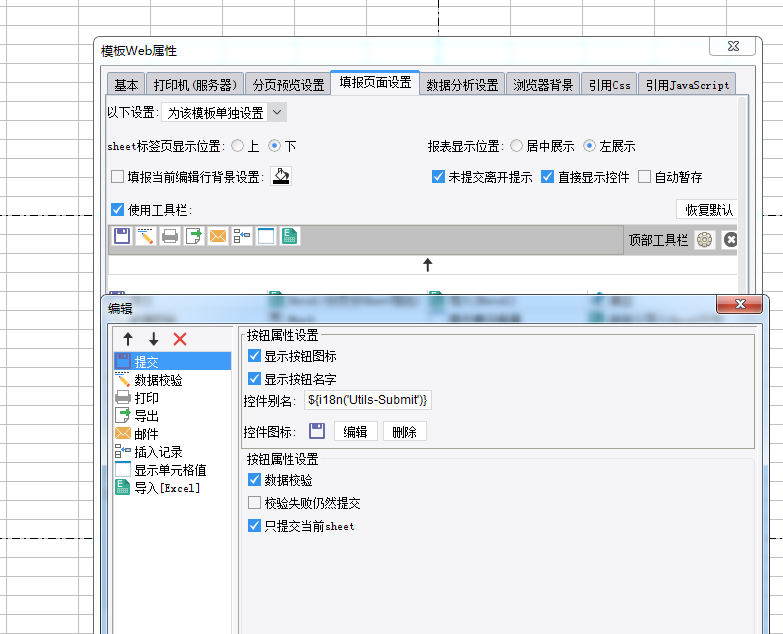Click 删除 button for widget icon
Image resolution: width=783 pixels, height=634 pixels.
click(x=404, y=431)
